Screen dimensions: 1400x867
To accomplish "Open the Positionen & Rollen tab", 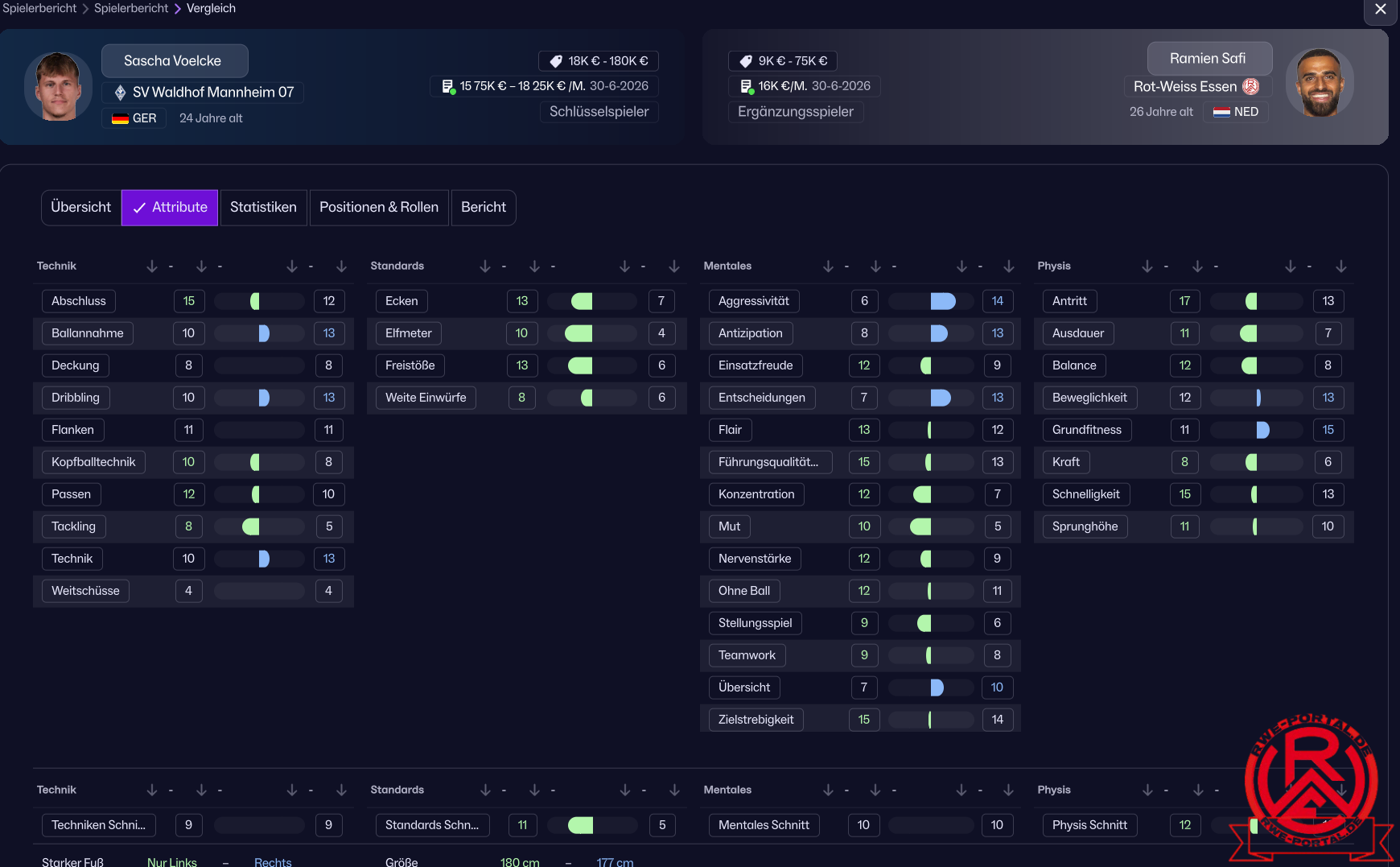I will 379,208.
